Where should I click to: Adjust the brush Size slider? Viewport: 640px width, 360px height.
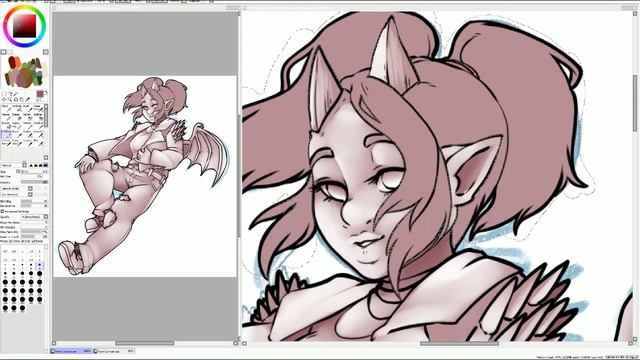click(34, 171)
